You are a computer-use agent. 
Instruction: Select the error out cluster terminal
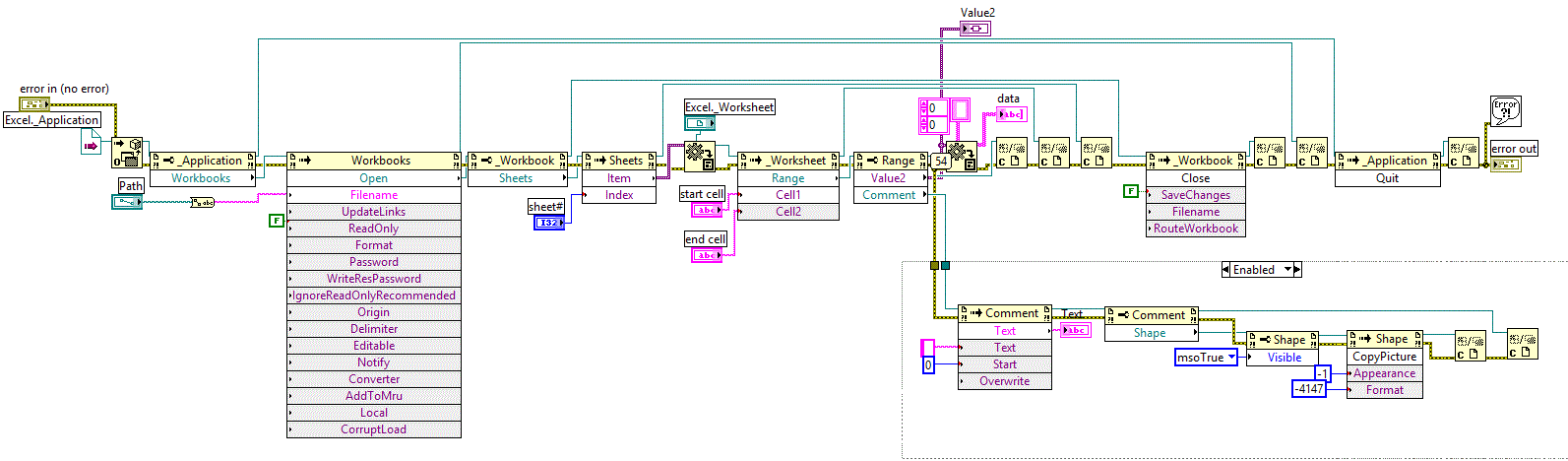coord(1506,164)
